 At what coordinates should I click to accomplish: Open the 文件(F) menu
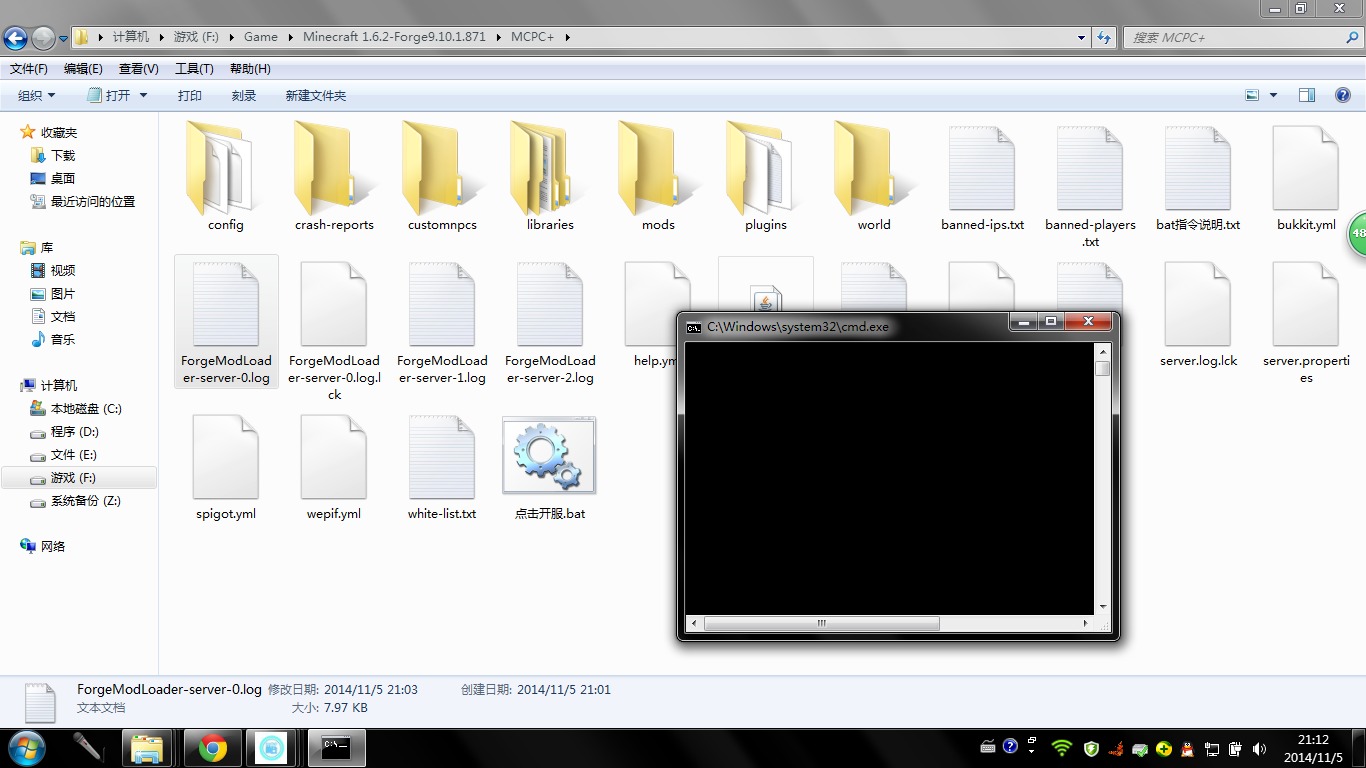[29, 69]
